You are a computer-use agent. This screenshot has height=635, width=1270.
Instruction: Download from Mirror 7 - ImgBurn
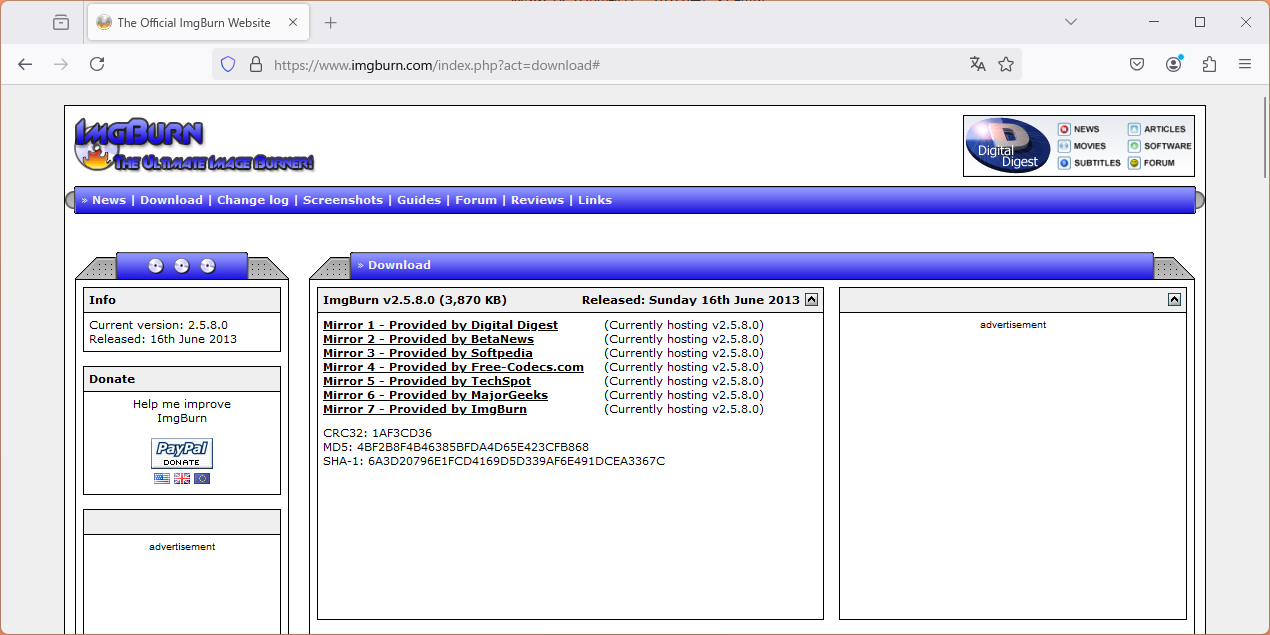click(x=425, y=409)
